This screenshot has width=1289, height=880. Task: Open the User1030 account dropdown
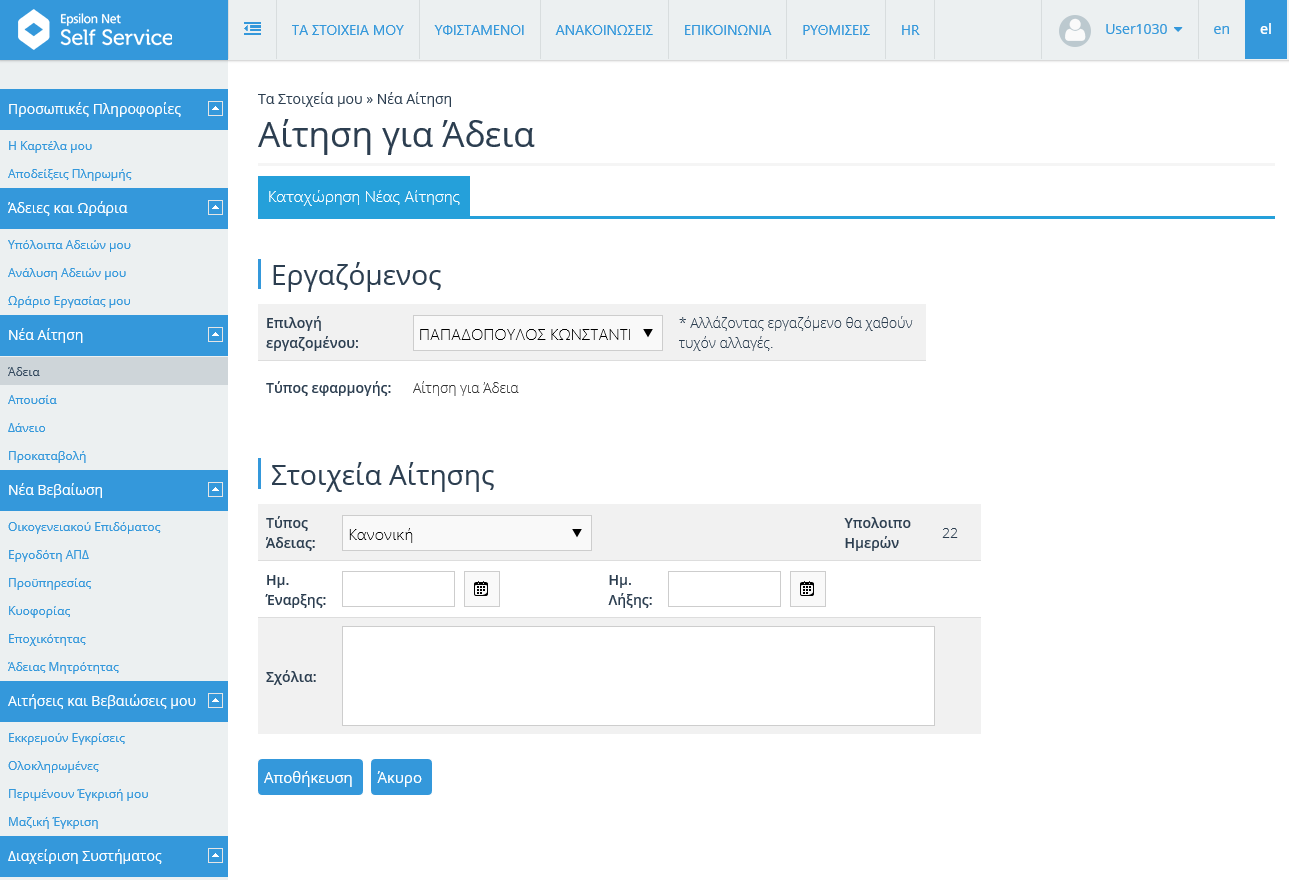click(1144, 30)
